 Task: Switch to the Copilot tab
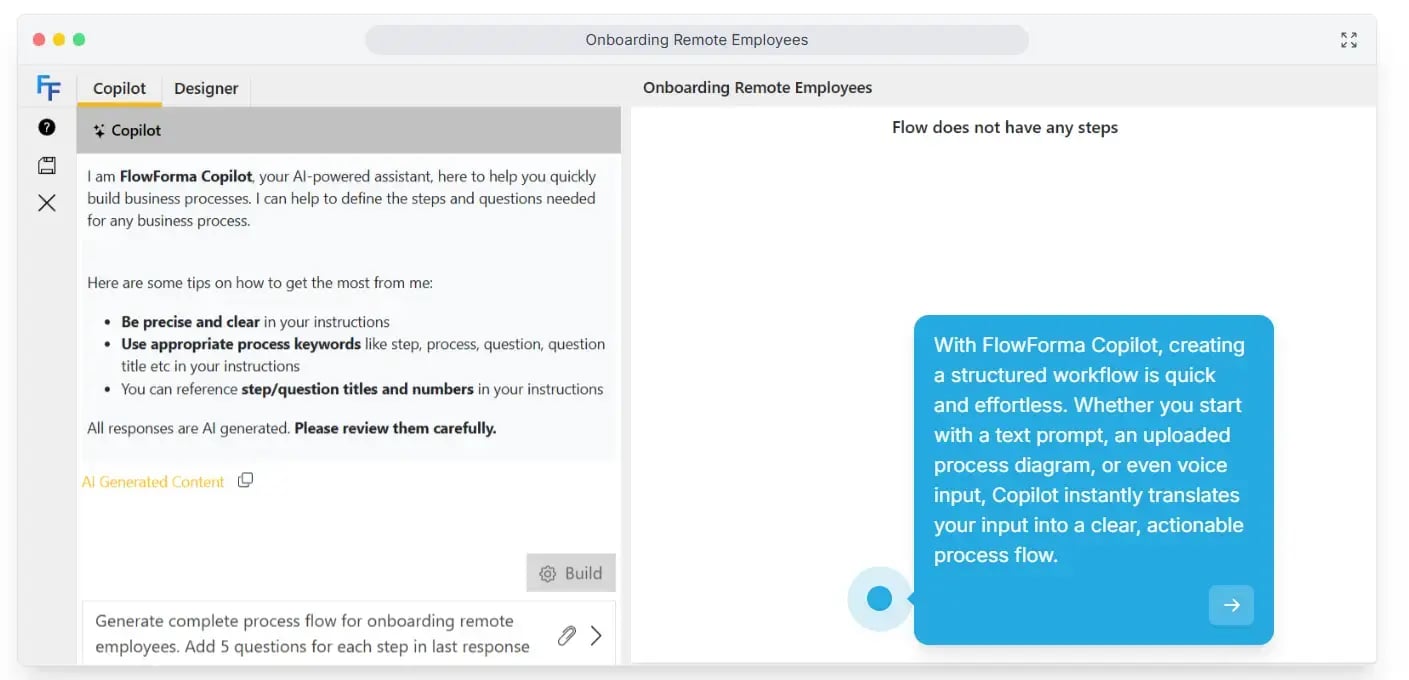(x=119, y=88)
